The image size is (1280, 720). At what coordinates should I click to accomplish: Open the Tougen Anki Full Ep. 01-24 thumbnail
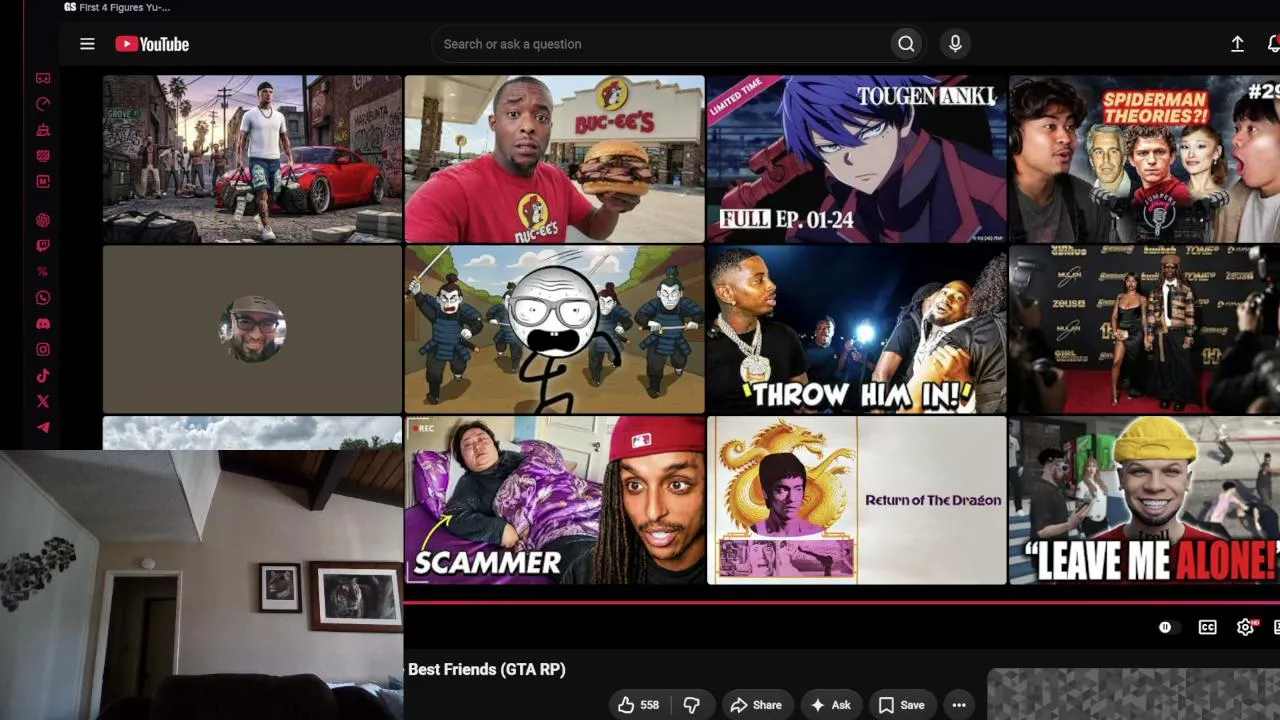click(857, 159)
